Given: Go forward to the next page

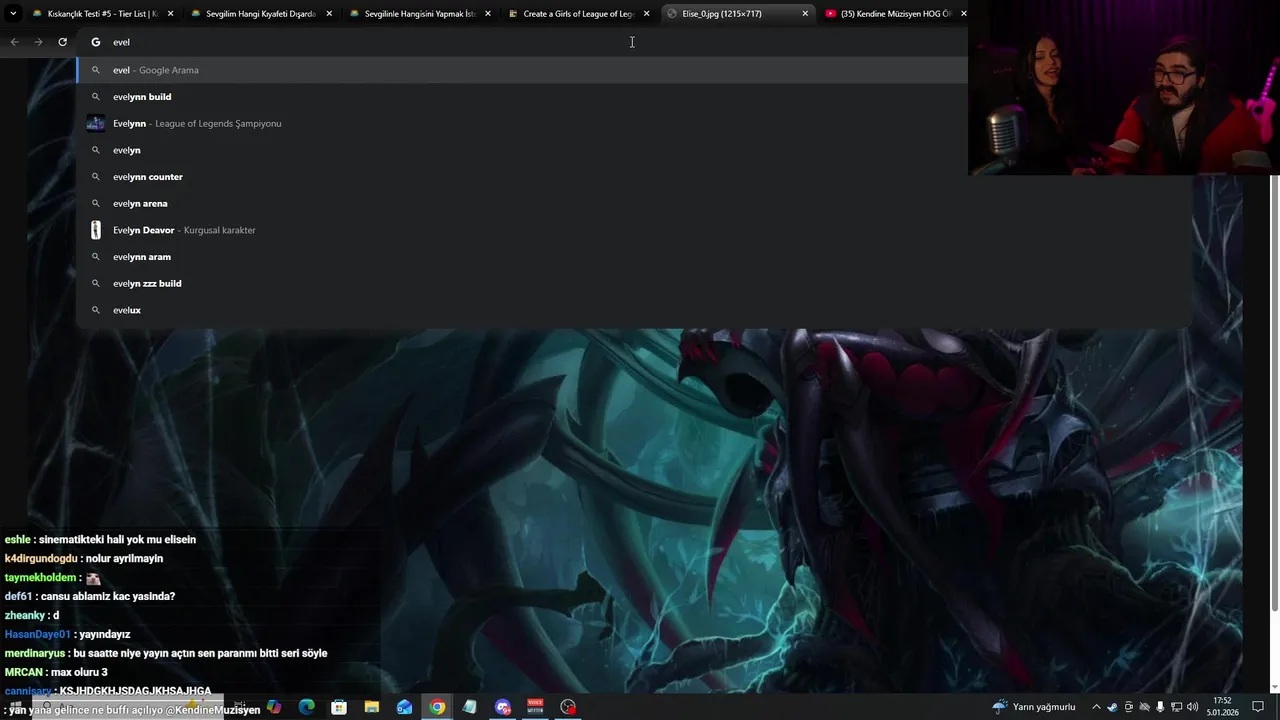Looking at the screenshot, I should [38, 42].
